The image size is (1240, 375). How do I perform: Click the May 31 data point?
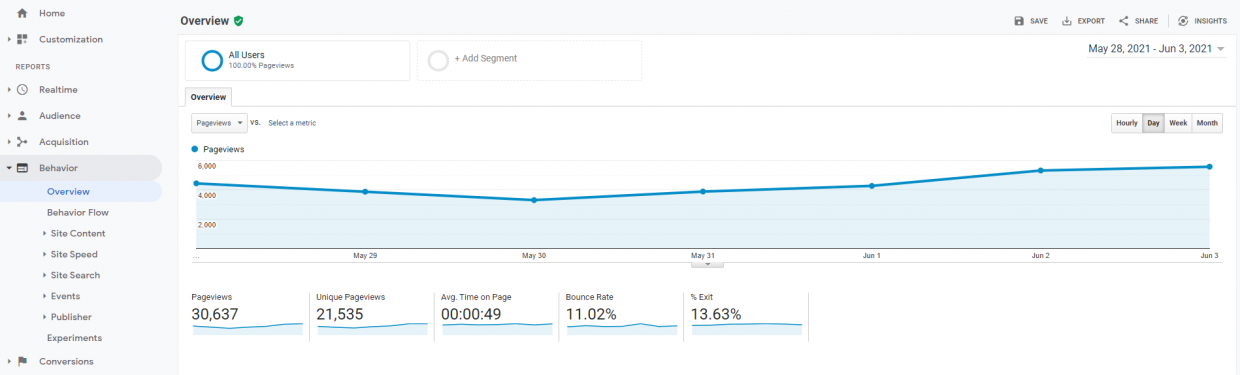703,191
